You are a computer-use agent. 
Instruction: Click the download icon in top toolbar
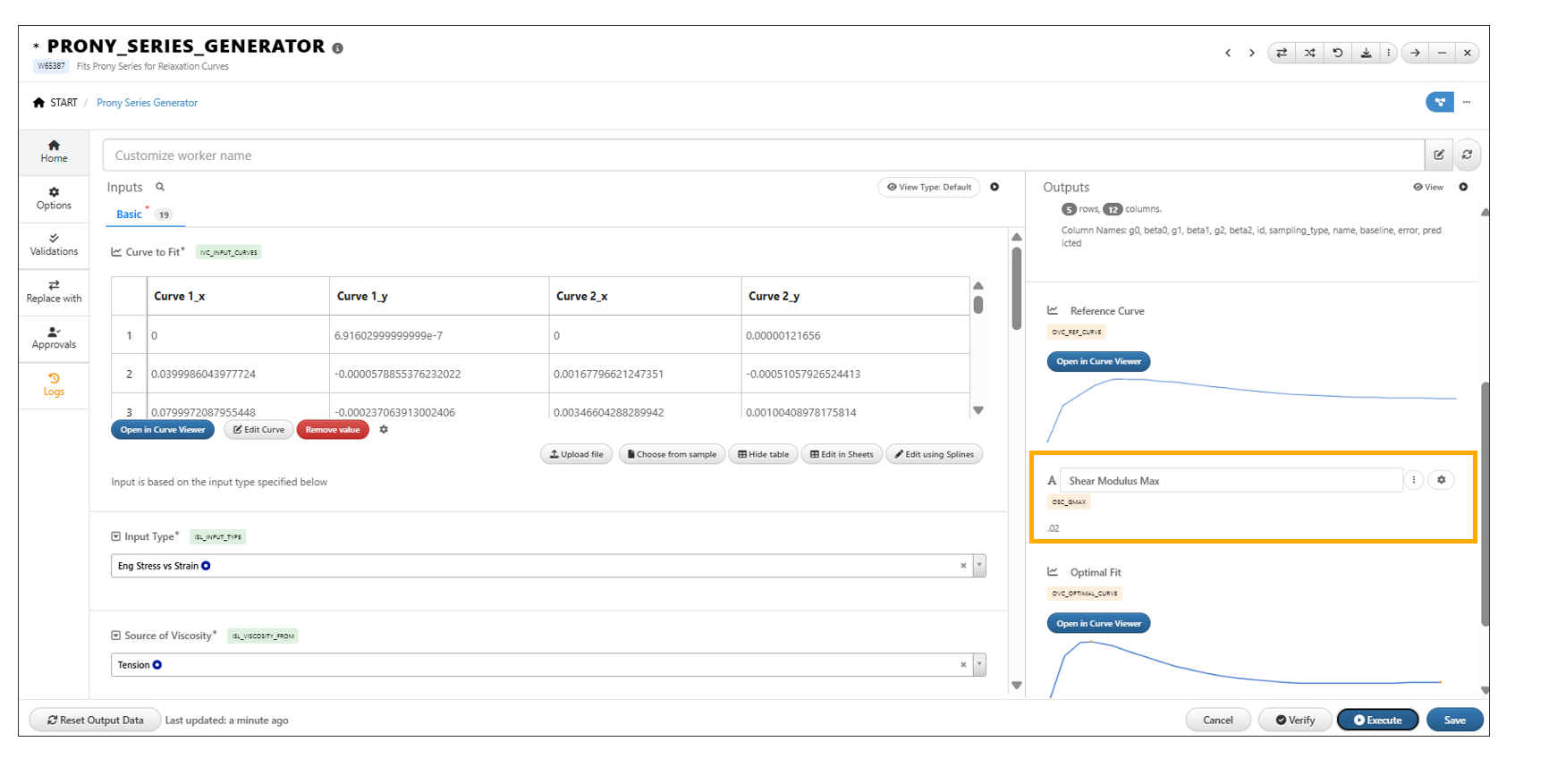pyautogui.click(x=1366, y=54)
